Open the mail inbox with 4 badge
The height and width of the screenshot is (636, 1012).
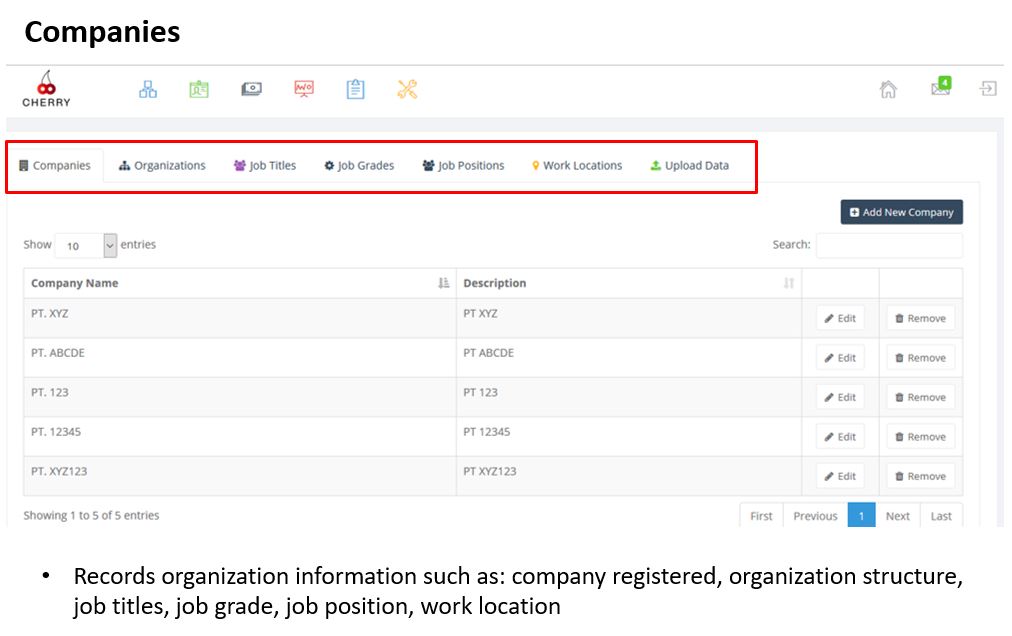940,87
